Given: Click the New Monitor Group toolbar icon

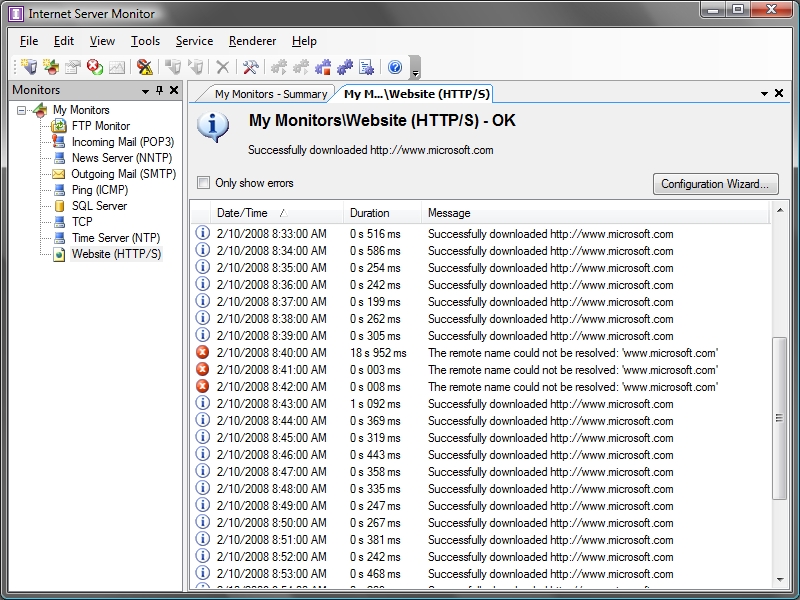Looking at the screenshot, I should (51, 67).
